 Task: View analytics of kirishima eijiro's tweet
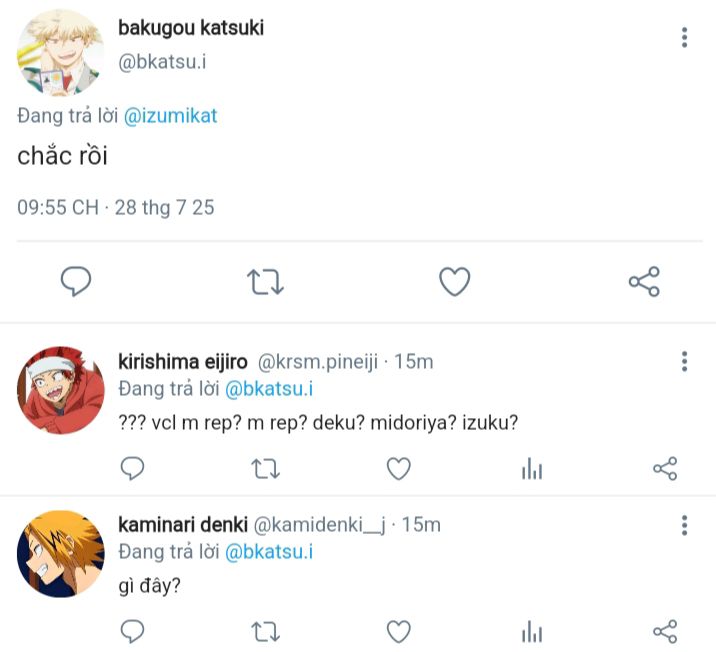click(532, 468)
